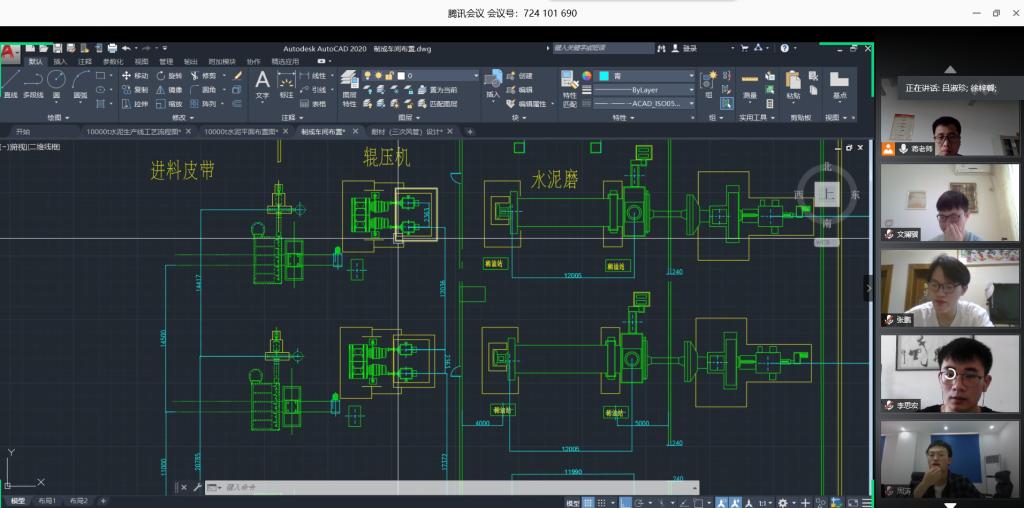Toggle the 模型 model space button in status bar
This screenshot has height=508, width=1024.
(x=572, y=502)
